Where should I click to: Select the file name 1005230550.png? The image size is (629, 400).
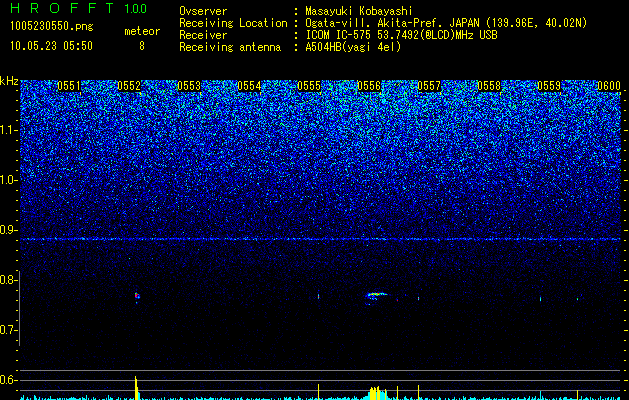pyautogui.click(x=52, y=27)
